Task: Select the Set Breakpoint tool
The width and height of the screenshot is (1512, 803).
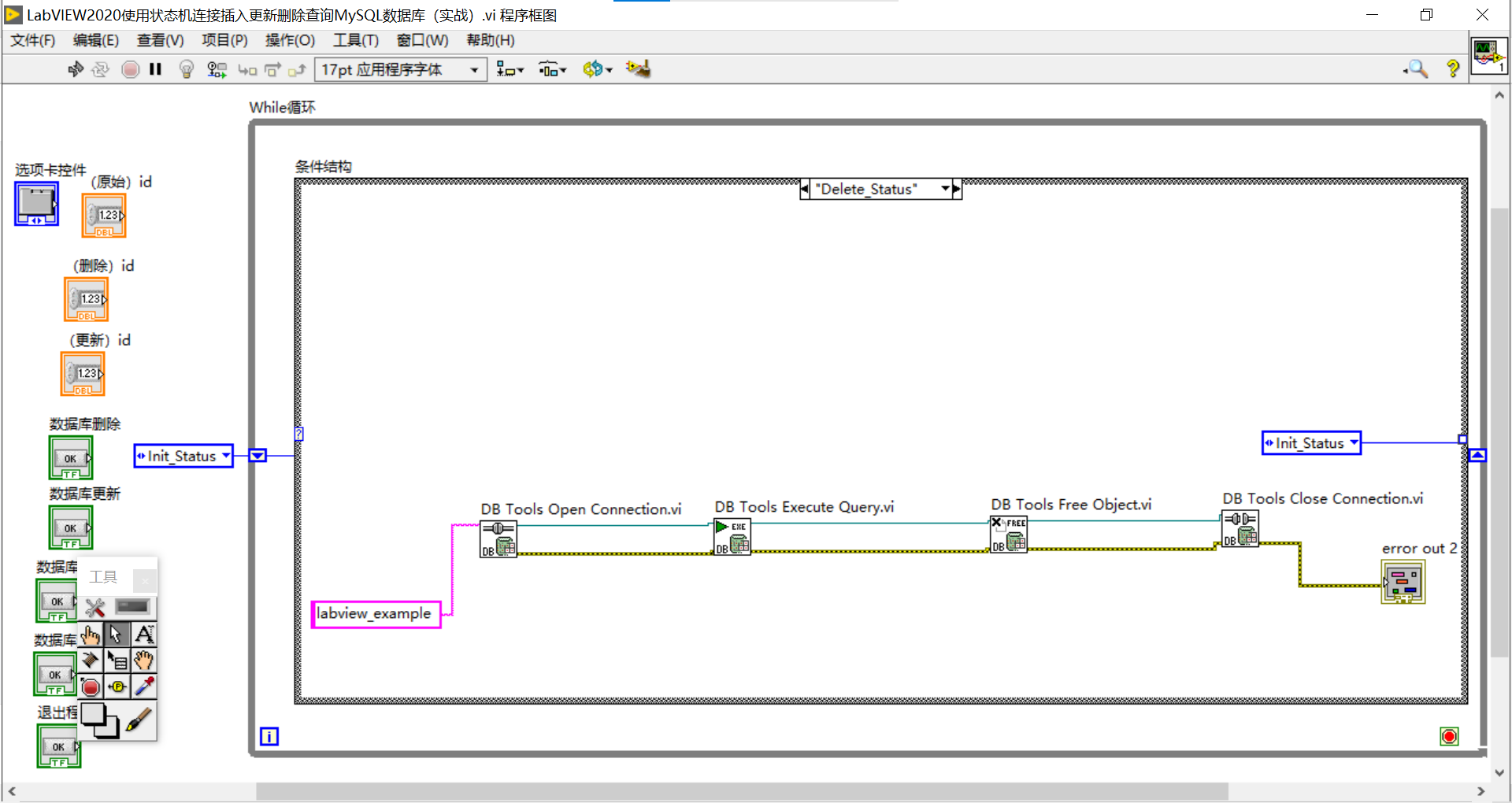Action: click(x=91, y=686)
